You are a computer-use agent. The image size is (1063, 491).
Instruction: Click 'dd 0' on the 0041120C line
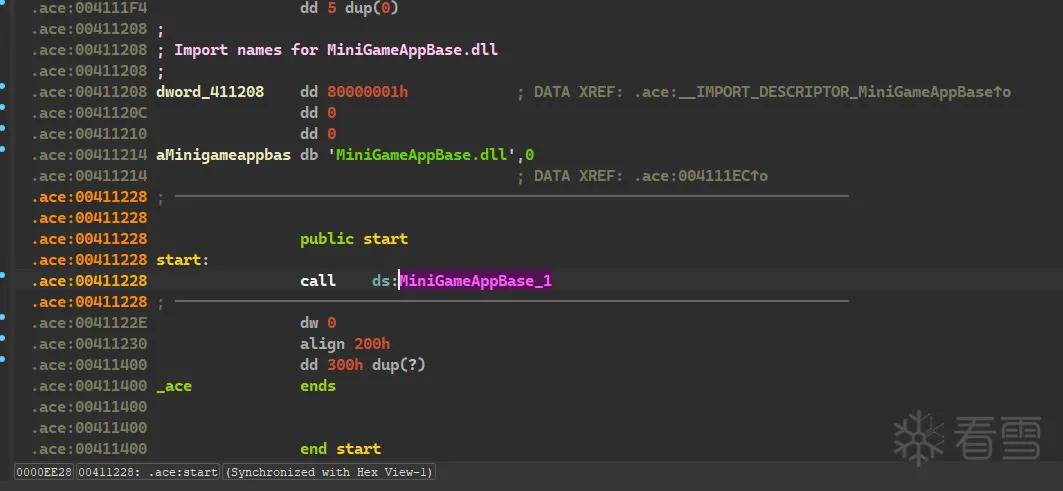(318, 113)
